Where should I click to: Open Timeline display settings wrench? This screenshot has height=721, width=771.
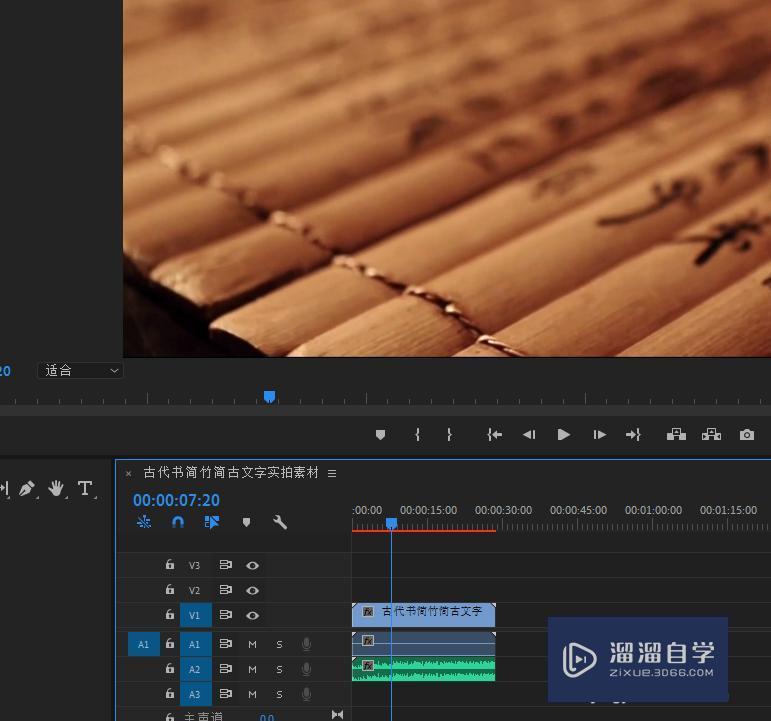coord(280,522)
